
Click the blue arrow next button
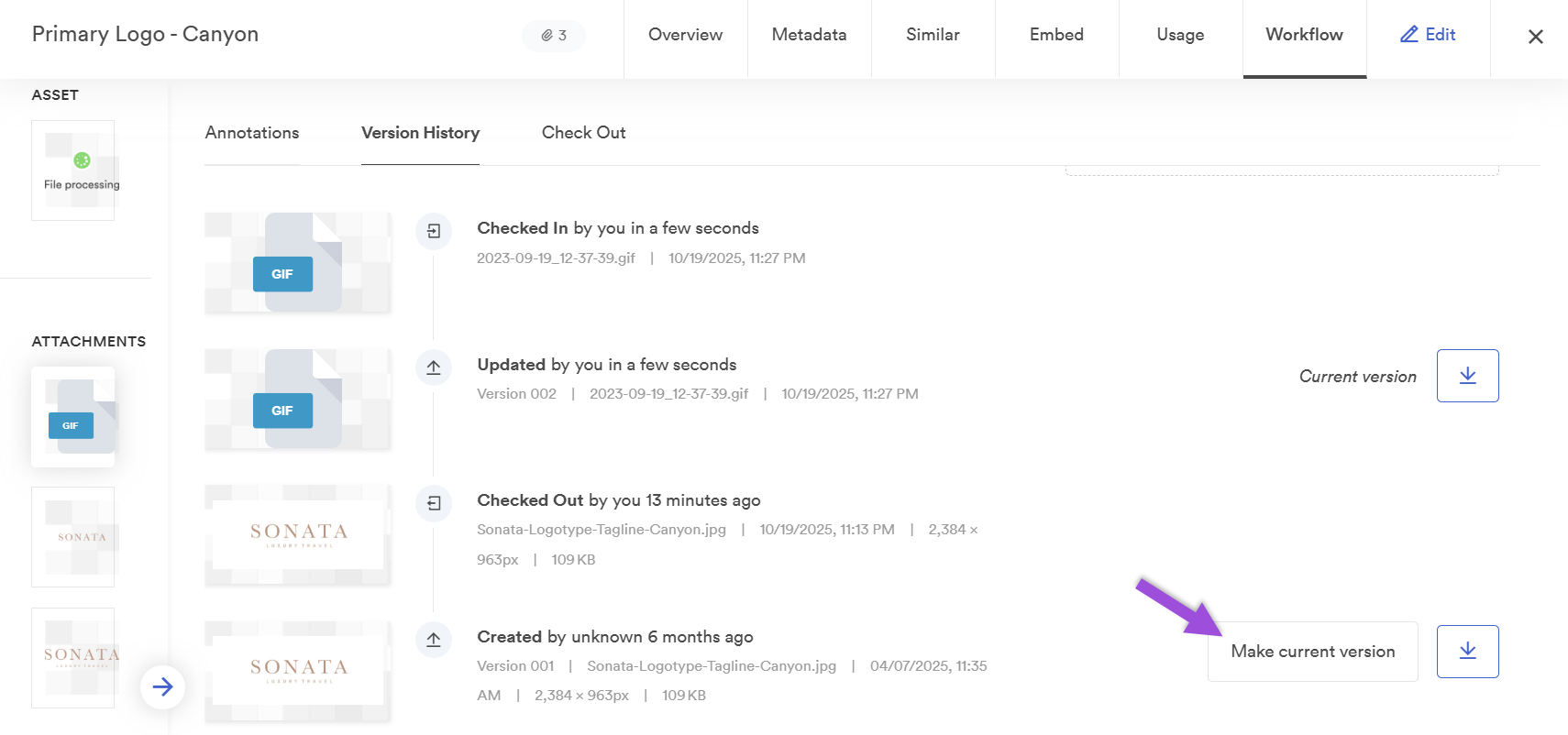point(163,687)
